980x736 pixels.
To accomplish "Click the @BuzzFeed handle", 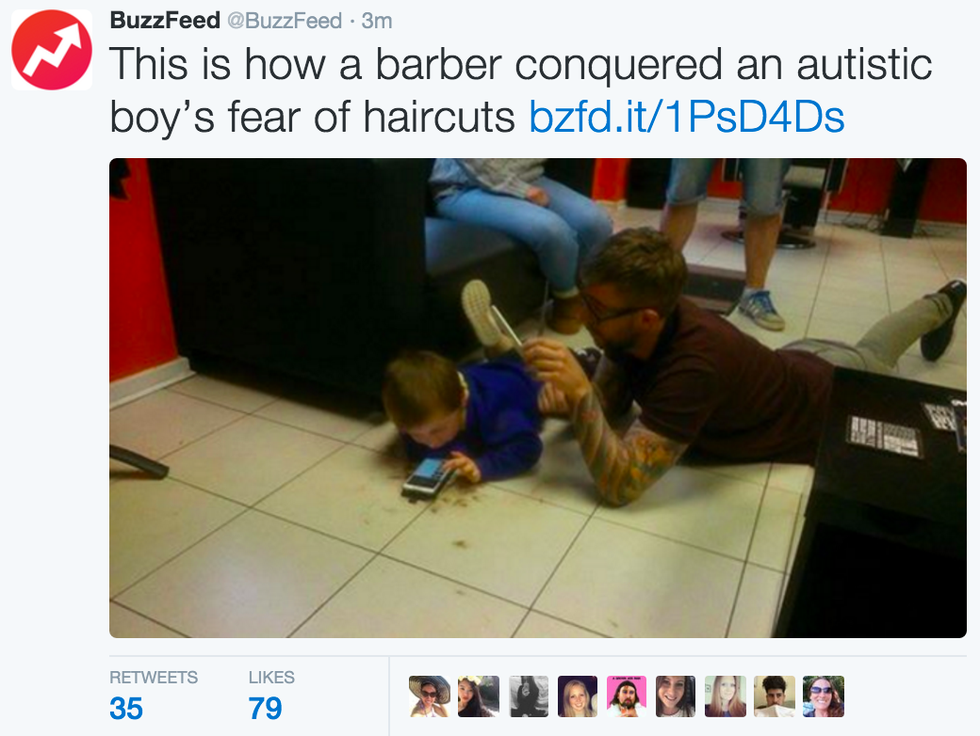I will [284, 21].
